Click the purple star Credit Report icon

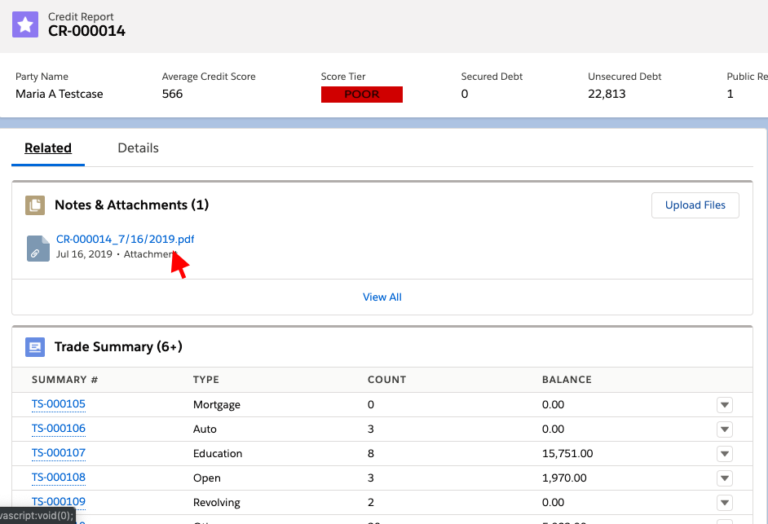pos(25,24)
